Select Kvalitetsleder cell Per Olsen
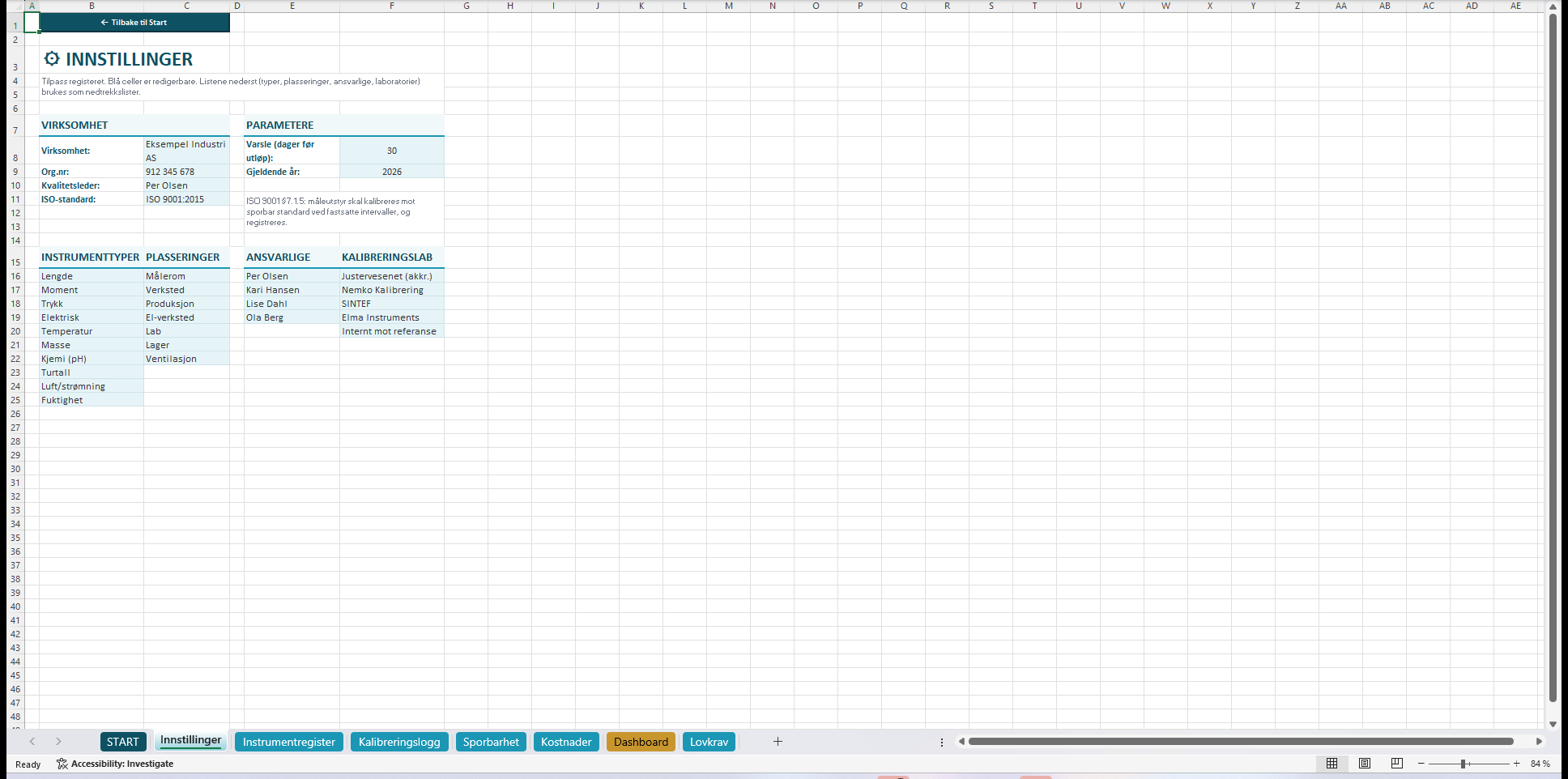The width and height of the screenshot is (1568, 779). point(187,185)
